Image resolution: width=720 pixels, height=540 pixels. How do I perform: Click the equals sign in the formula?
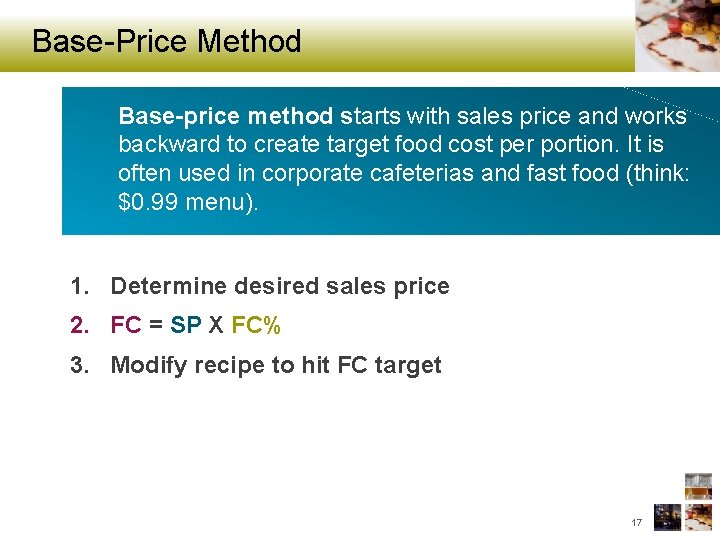(x=156, y=326)
